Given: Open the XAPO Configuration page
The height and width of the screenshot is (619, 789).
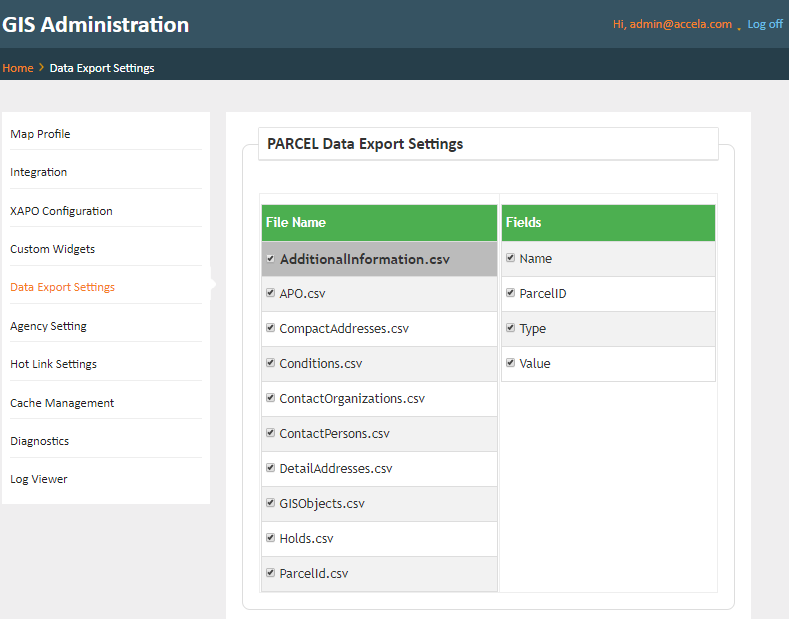Looking at the screenshot, I should [61, 211].
